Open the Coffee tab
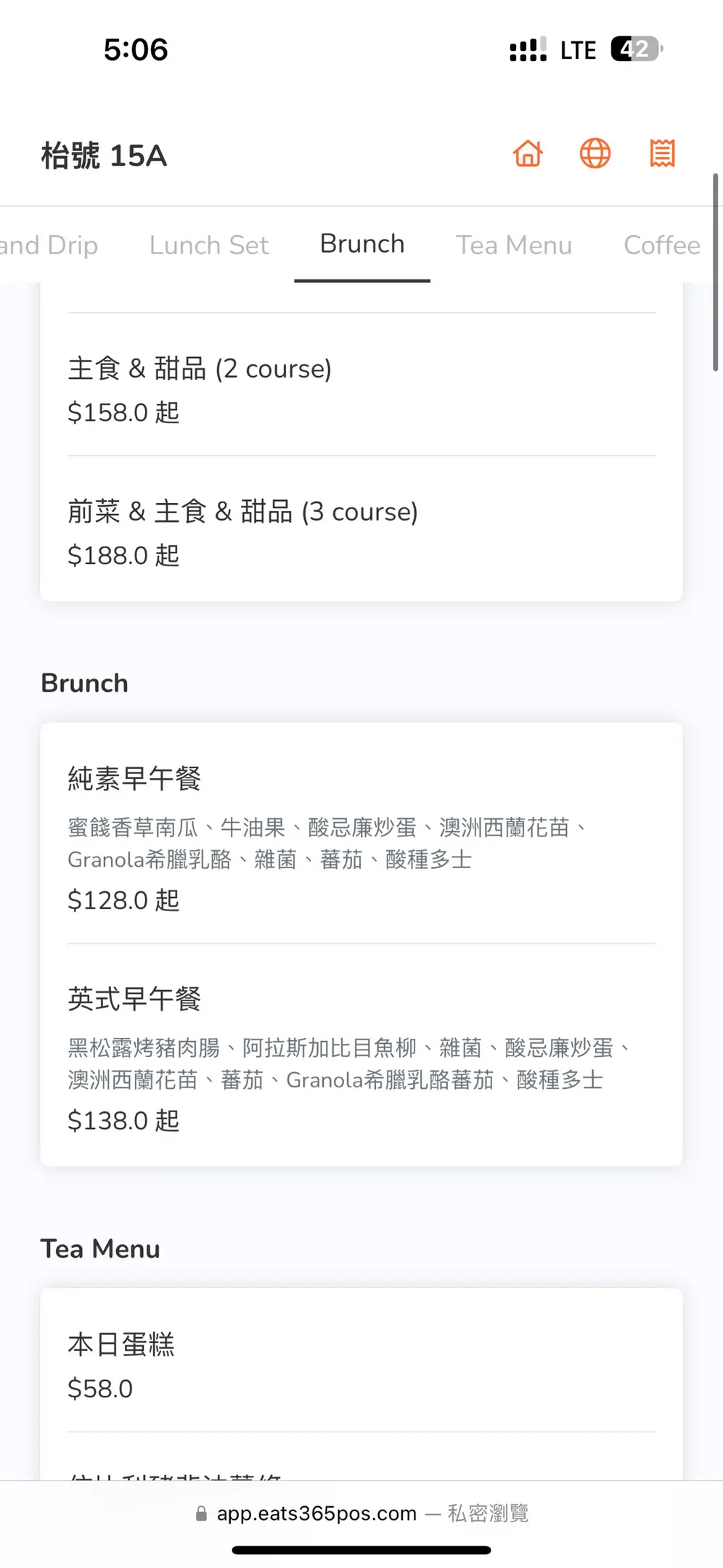The height and width of the screenshot is (1568, 723). coord(661,245)
